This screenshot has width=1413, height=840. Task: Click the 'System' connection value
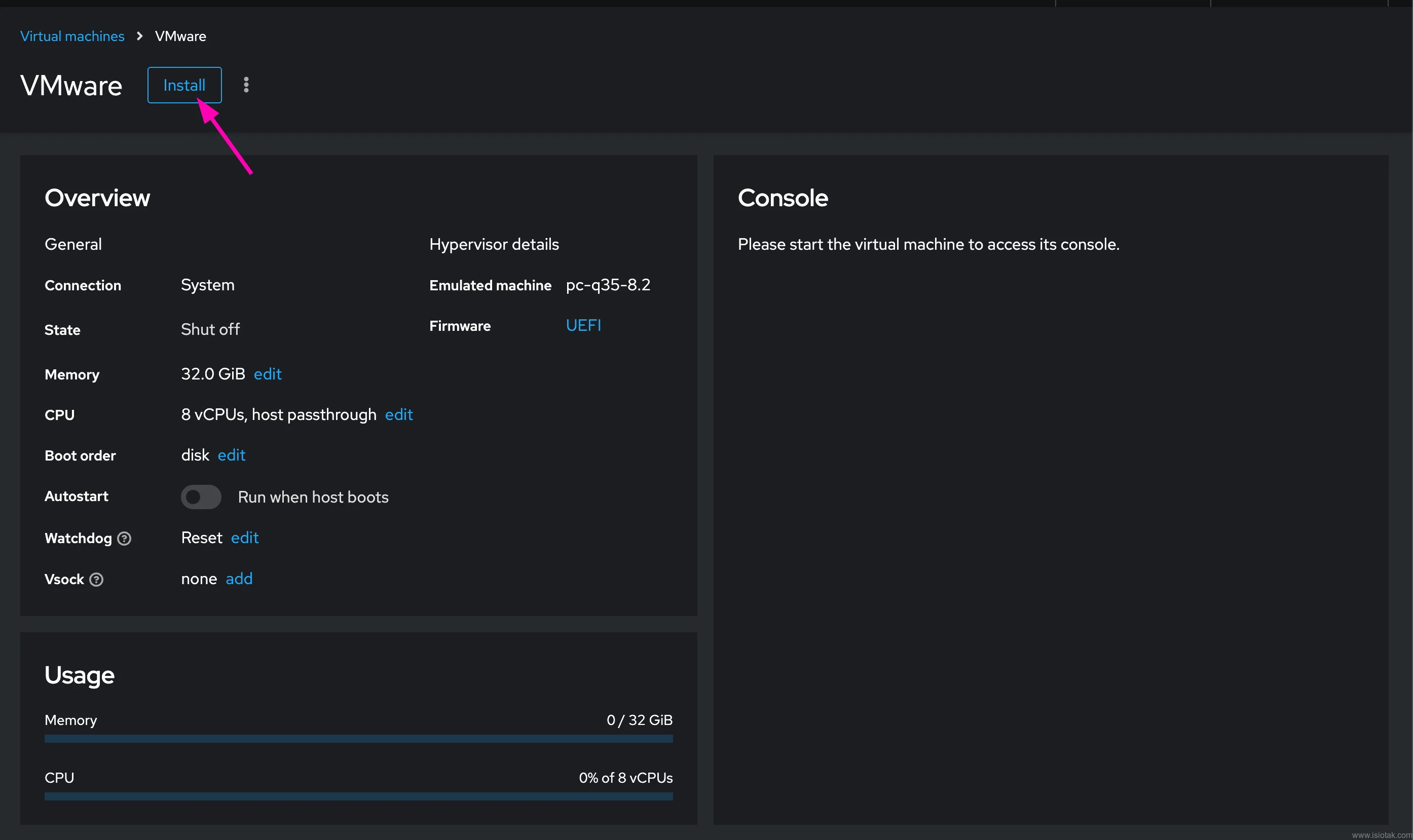point(208,285)
